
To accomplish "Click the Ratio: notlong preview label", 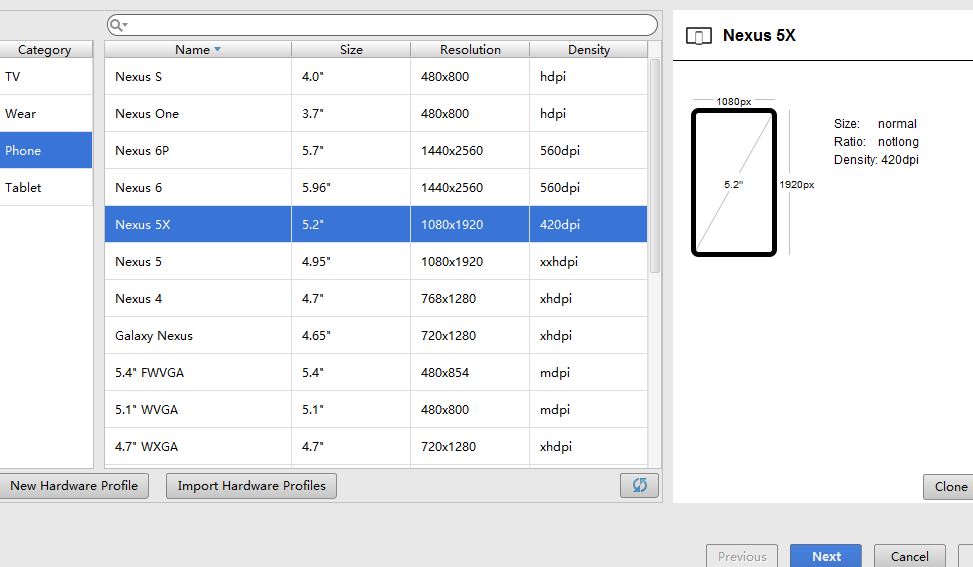I will click(876, 141).
